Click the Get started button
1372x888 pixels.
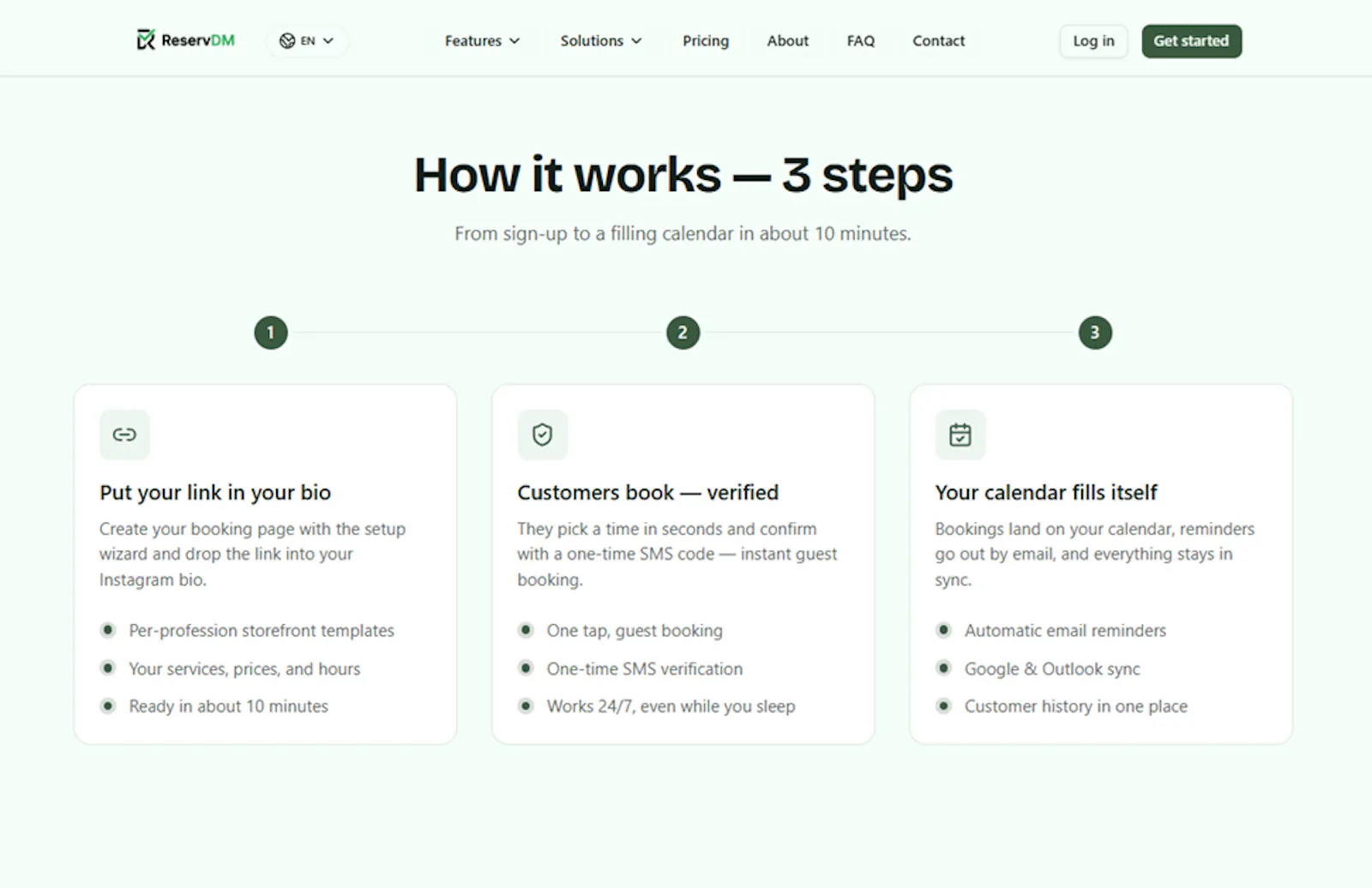(1191, 41)
